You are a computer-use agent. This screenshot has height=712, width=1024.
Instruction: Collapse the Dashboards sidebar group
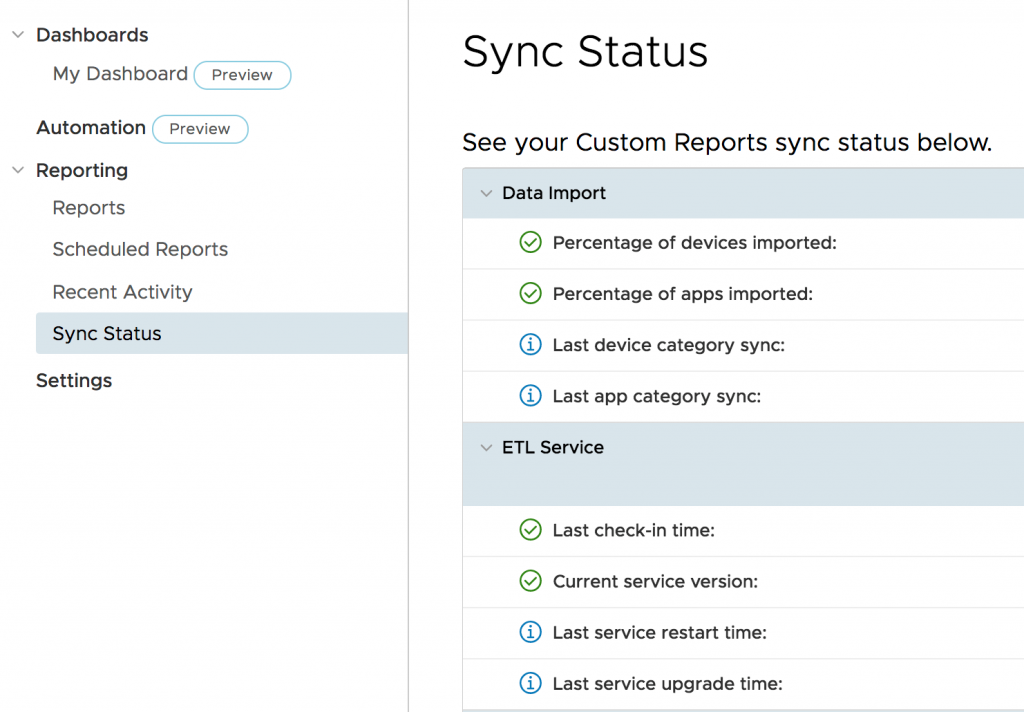pos(18,35)
